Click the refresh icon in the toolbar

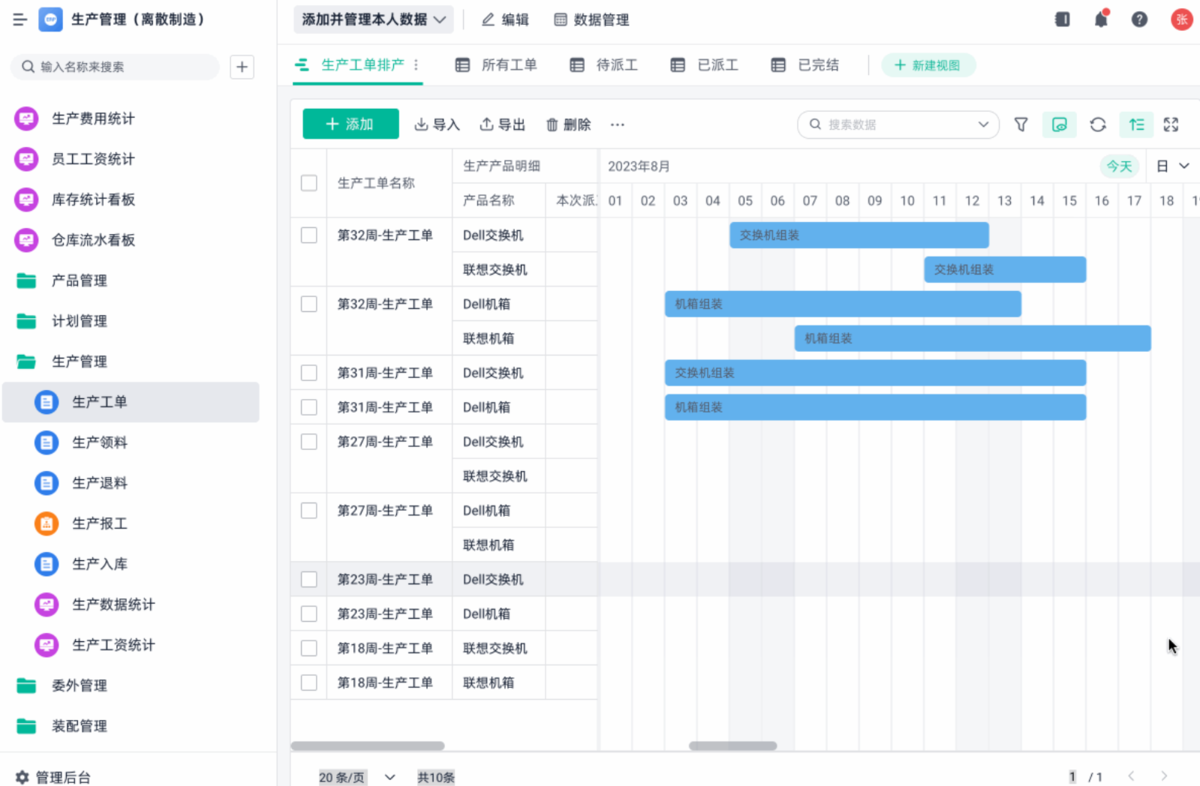(x=1097, y=124)
